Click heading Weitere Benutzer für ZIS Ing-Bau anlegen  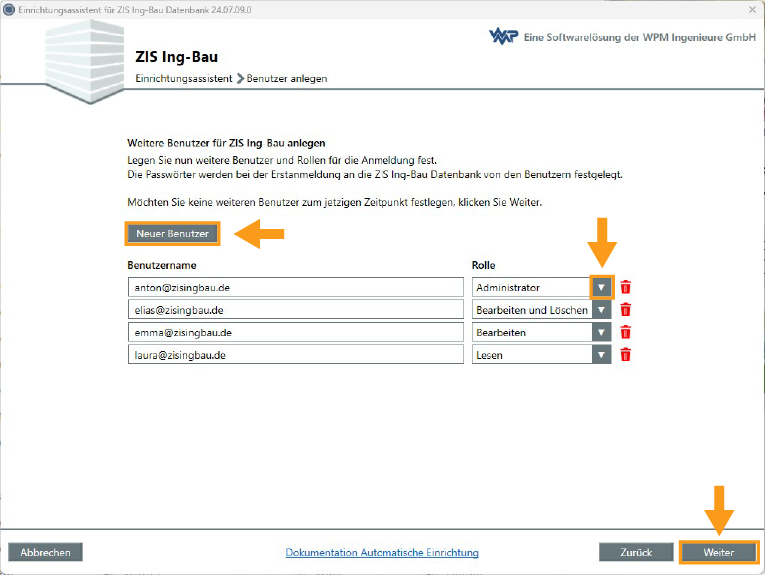coord(226,143)
